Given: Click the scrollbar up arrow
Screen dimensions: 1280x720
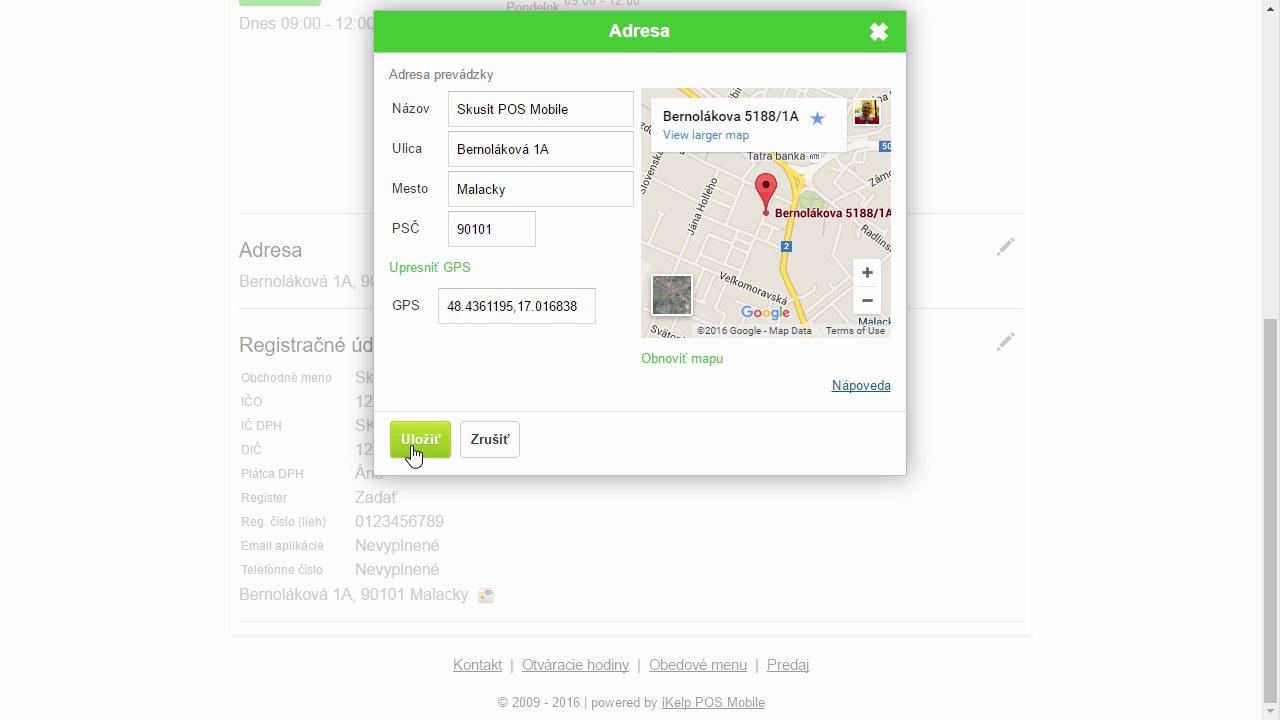Looking at the screenshot, I should coord(1270,8).
